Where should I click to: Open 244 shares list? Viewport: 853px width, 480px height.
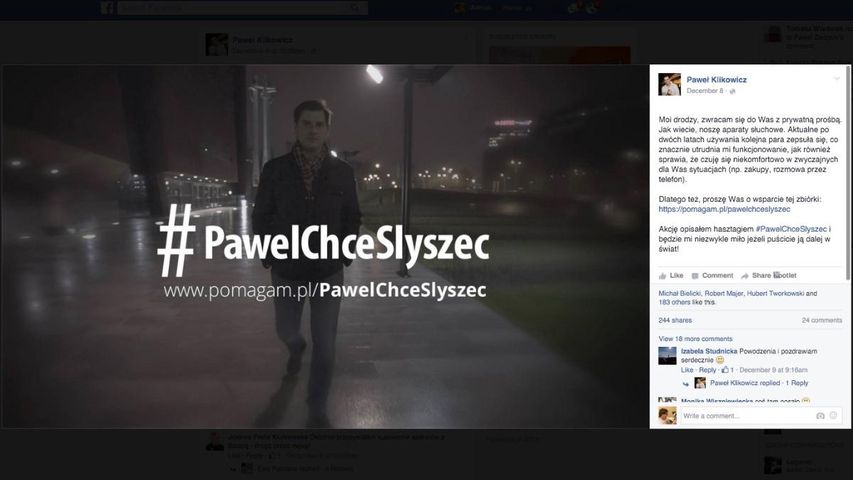point(675,321)
